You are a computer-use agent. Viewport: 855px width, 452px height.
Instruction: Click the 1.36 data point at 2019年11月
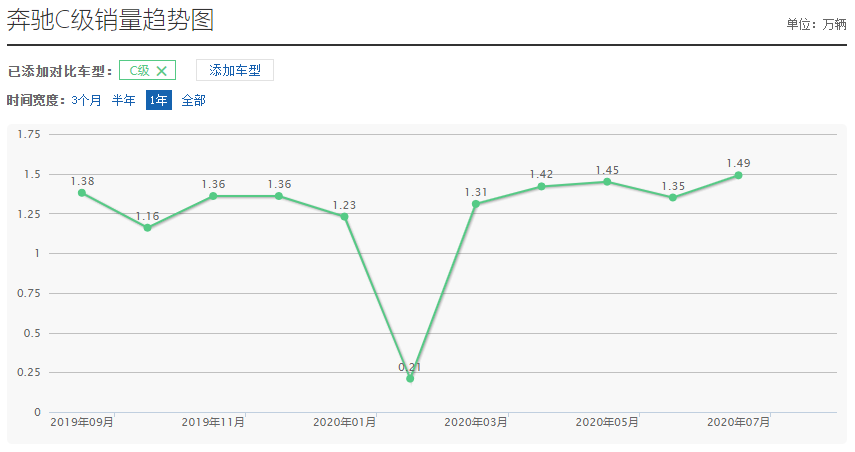tap(213, 196)
